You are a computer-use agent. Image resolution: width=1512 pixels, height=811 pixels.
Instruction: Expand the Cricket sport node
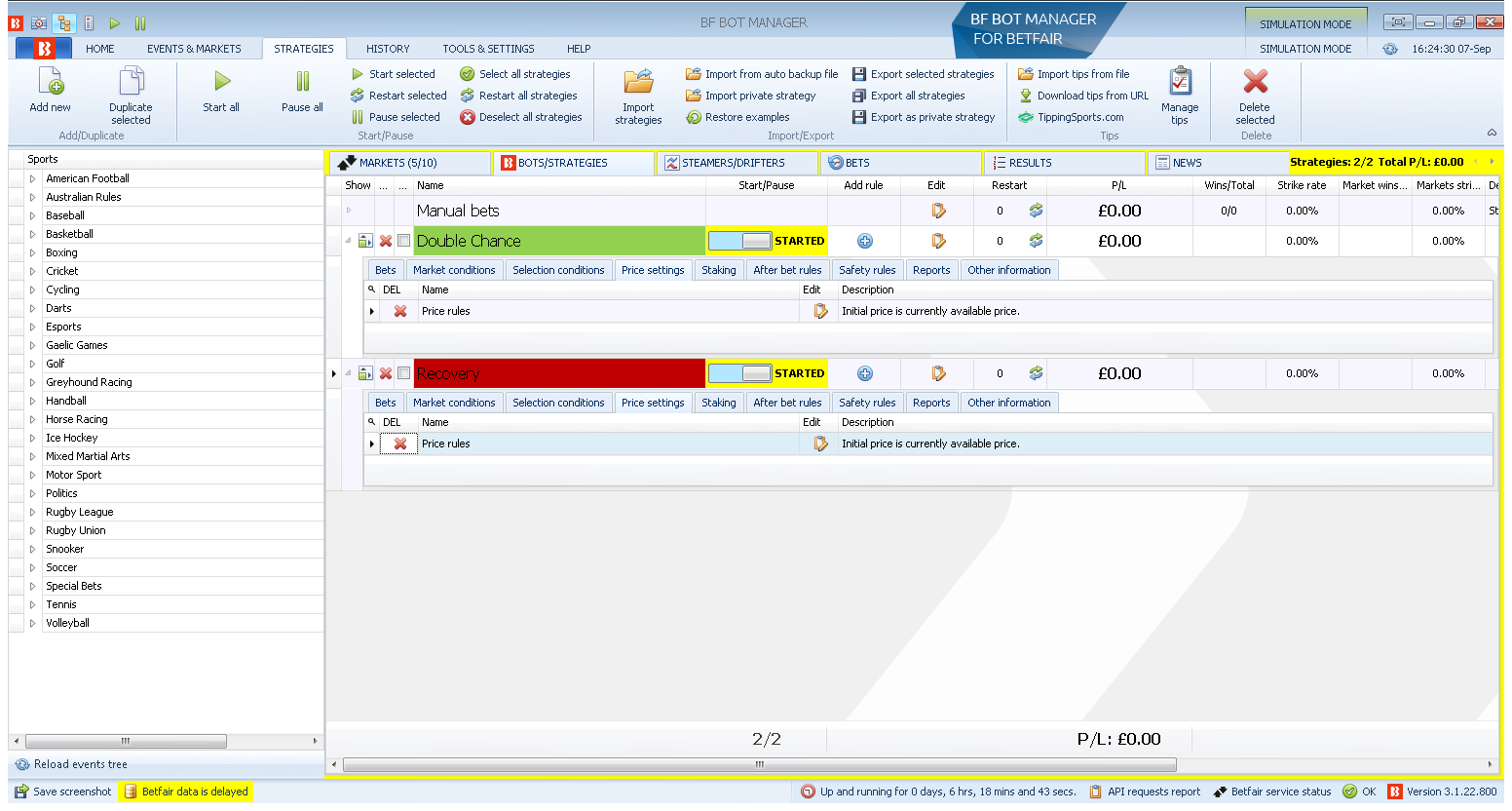32,271
